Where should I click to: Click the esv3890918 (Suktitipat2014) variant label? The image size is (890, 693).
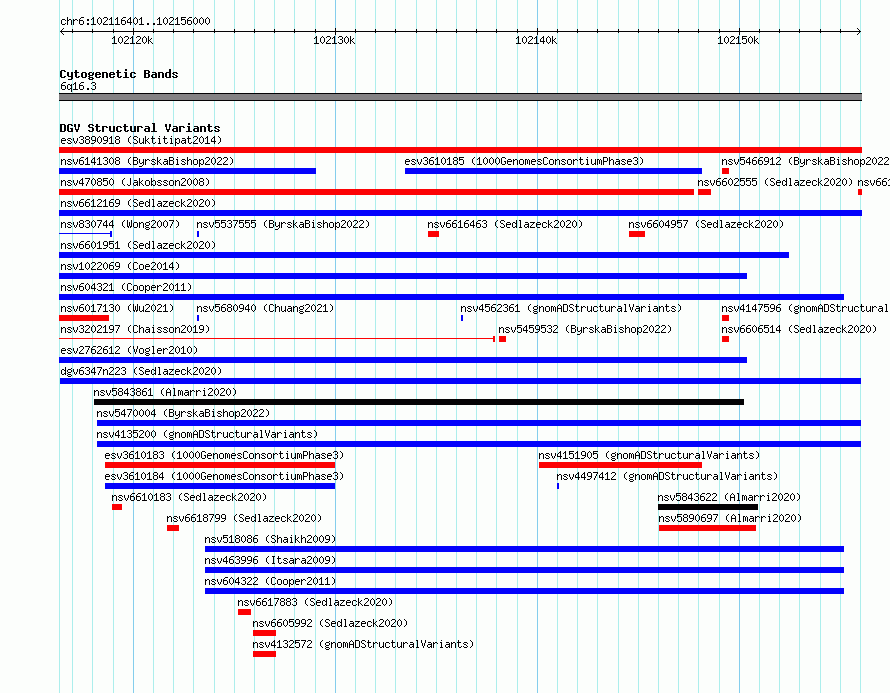[141, 140]
